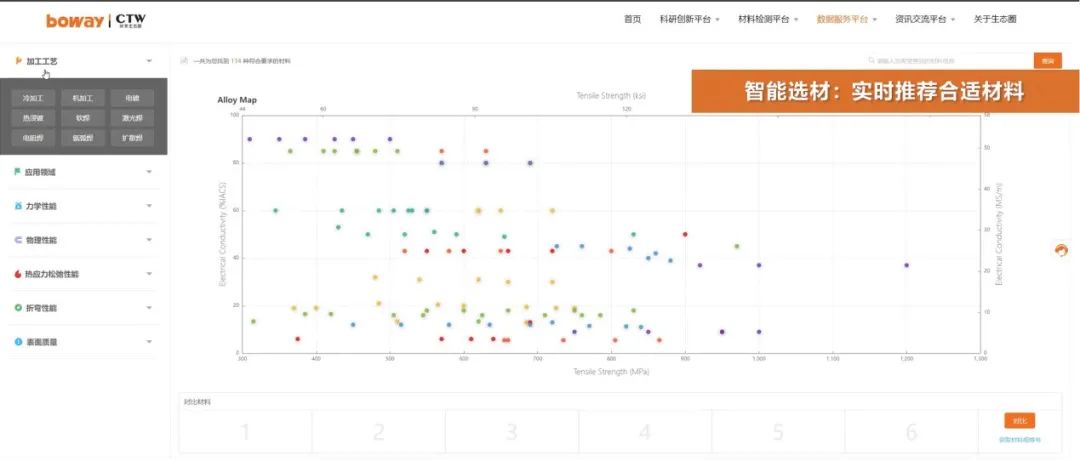
Task: Select the 电镀 process filter
Action: coord(132,98)
